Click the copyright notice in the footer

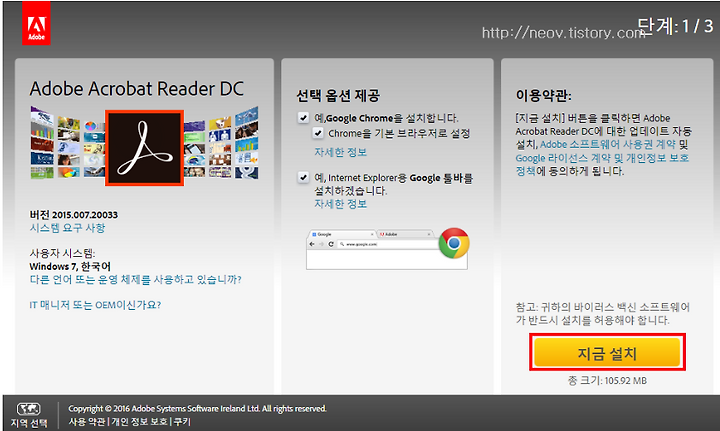(x=197, y=409)
